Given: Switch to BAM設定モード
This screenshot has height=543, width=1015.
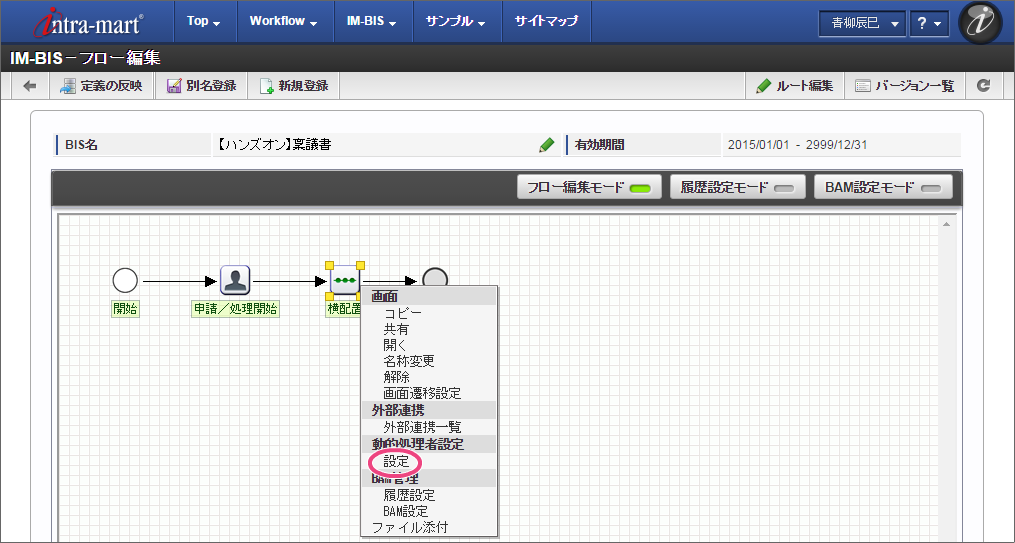Looking at the screenshot, I should pyautogui.click(x=883, y=188).
